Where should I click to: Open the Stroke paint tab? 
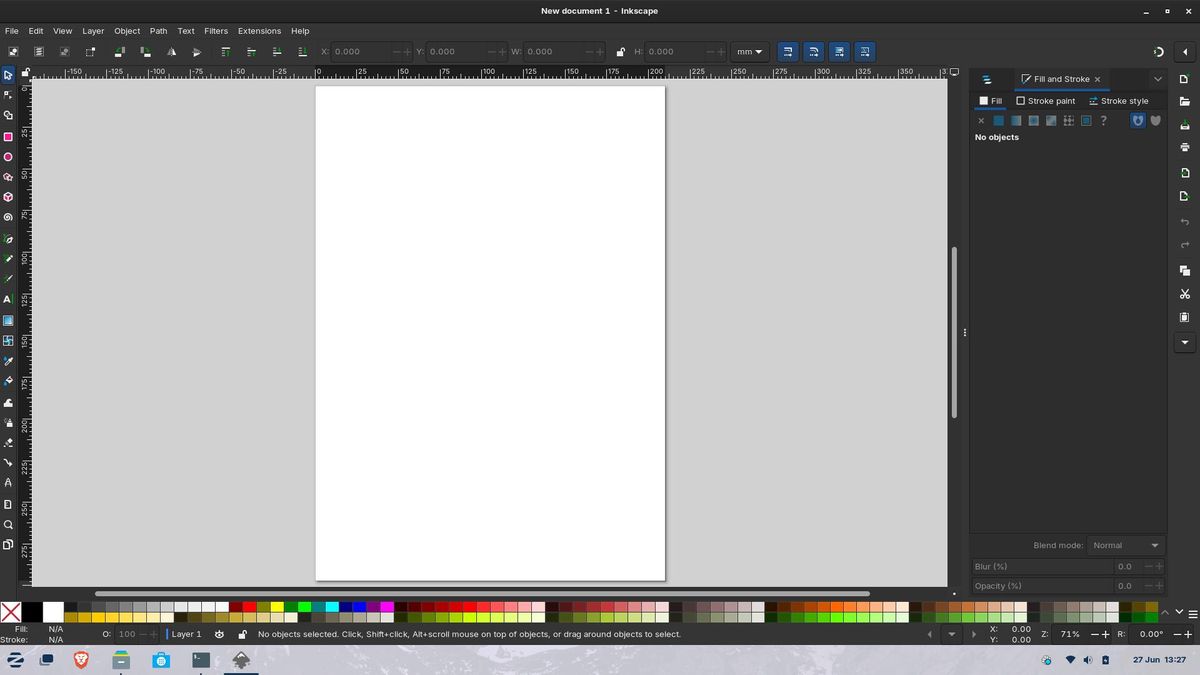tap(1046, 101)
